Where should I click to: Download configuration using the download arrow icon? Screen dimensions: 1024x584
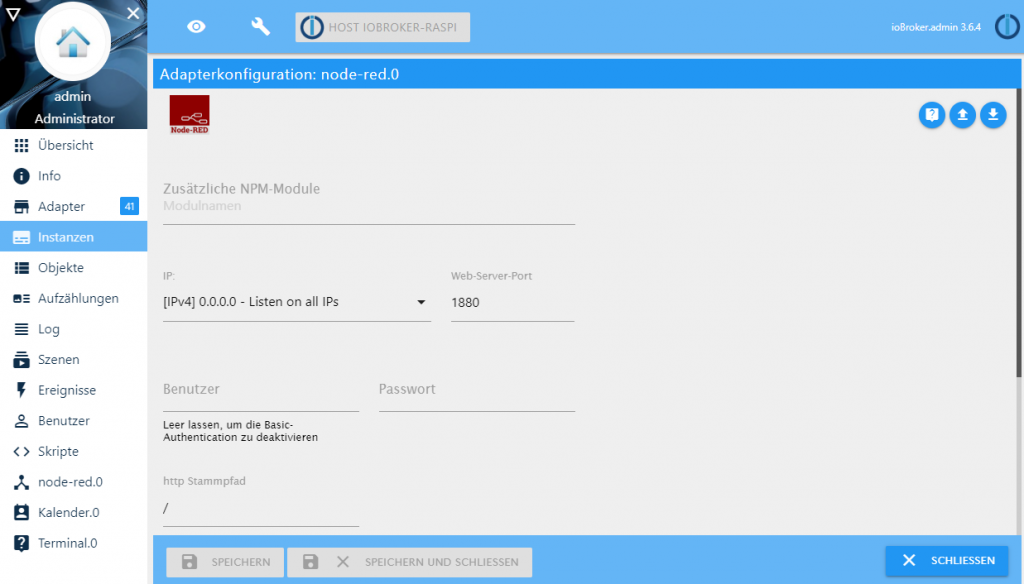click(993, 115)
